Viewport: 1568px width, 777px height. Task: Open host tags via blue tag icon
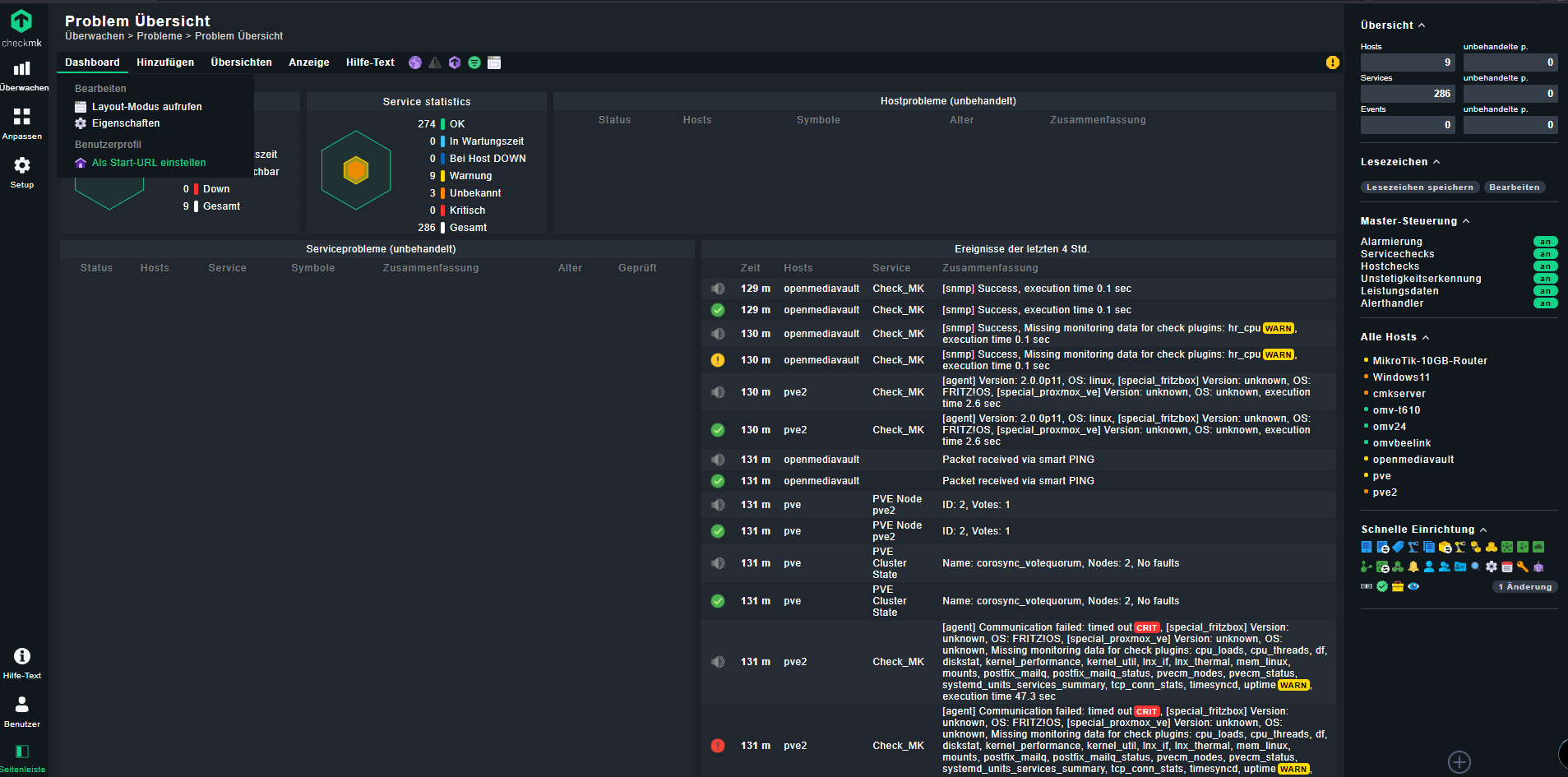1398,547
